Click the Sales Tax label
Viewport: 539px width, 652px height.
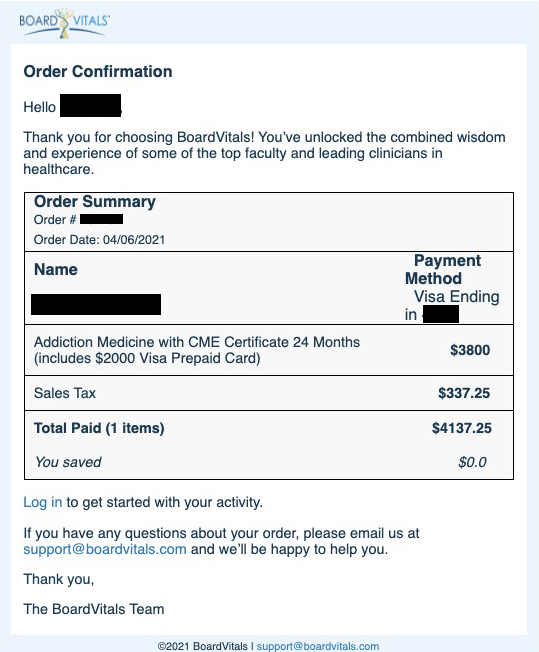coord(65,393)
